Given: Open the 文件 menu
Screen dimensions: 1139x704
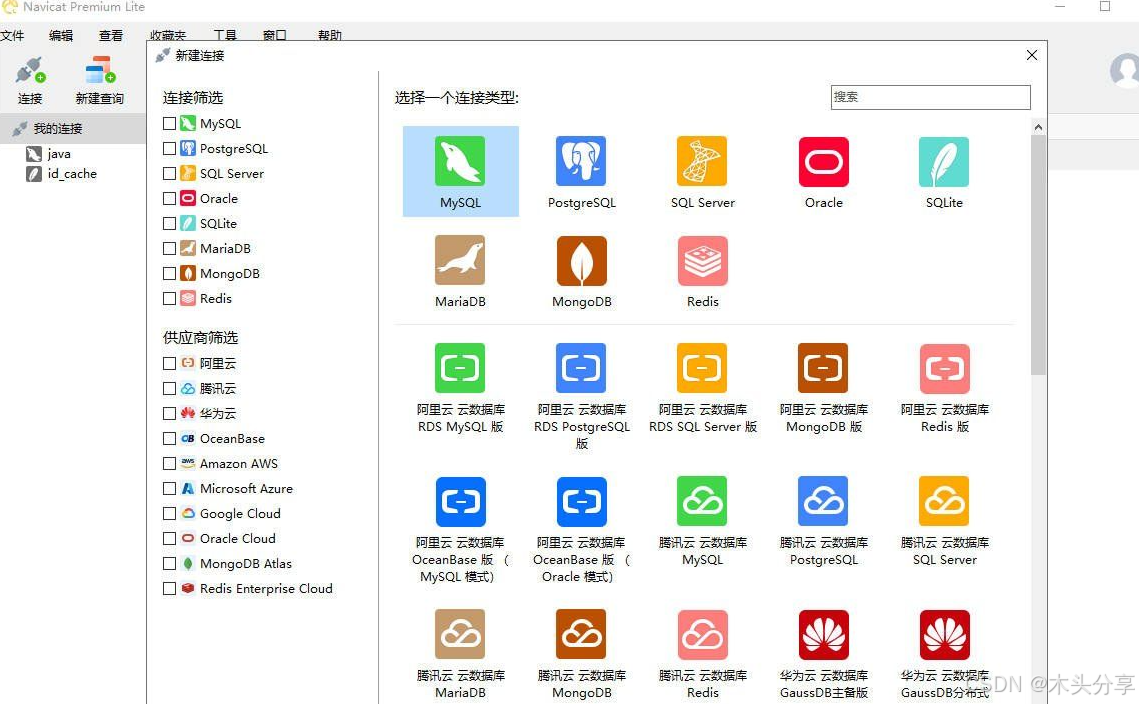Looking at the screenshot, I should tap(12, 35).
